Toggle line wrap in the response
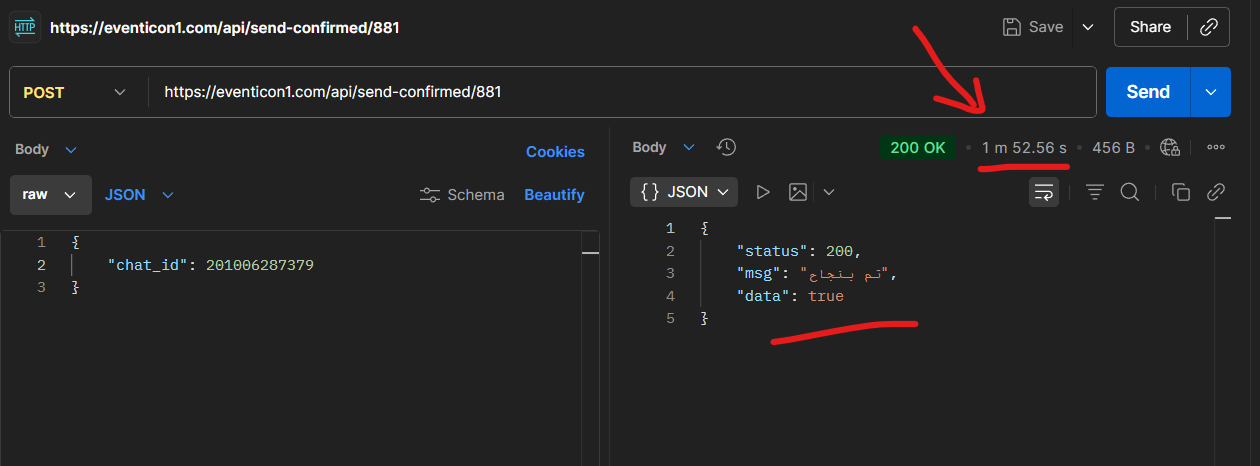 [1044, 192]
